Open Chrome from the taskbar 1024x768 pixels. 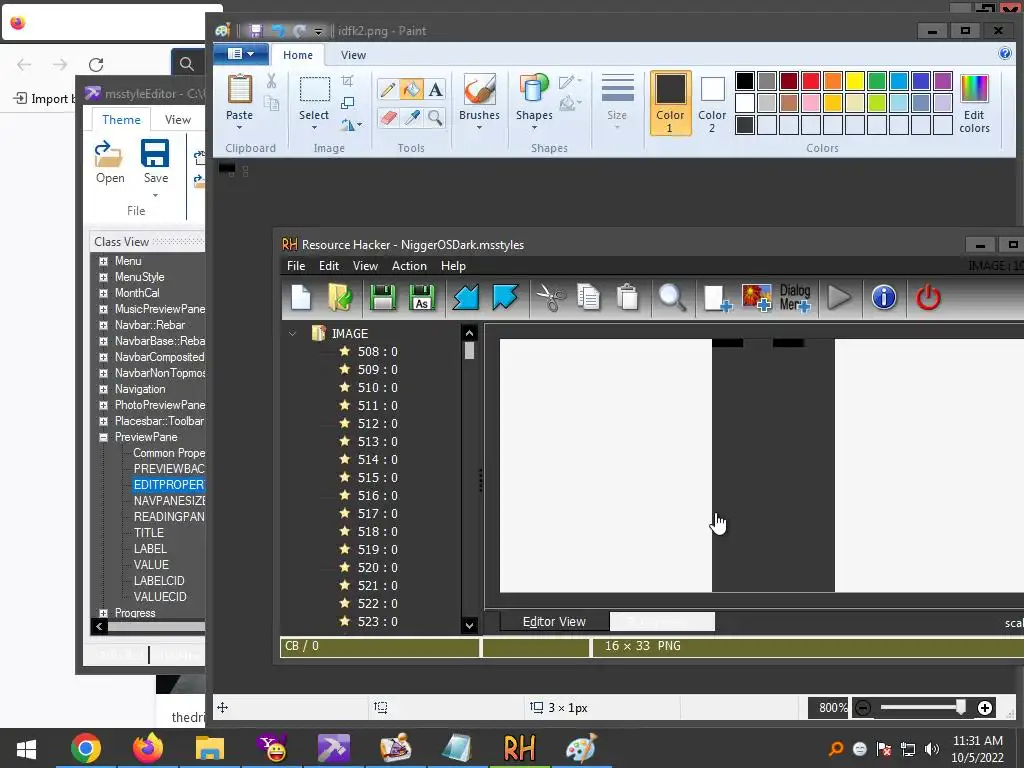(x=86, y=748)
